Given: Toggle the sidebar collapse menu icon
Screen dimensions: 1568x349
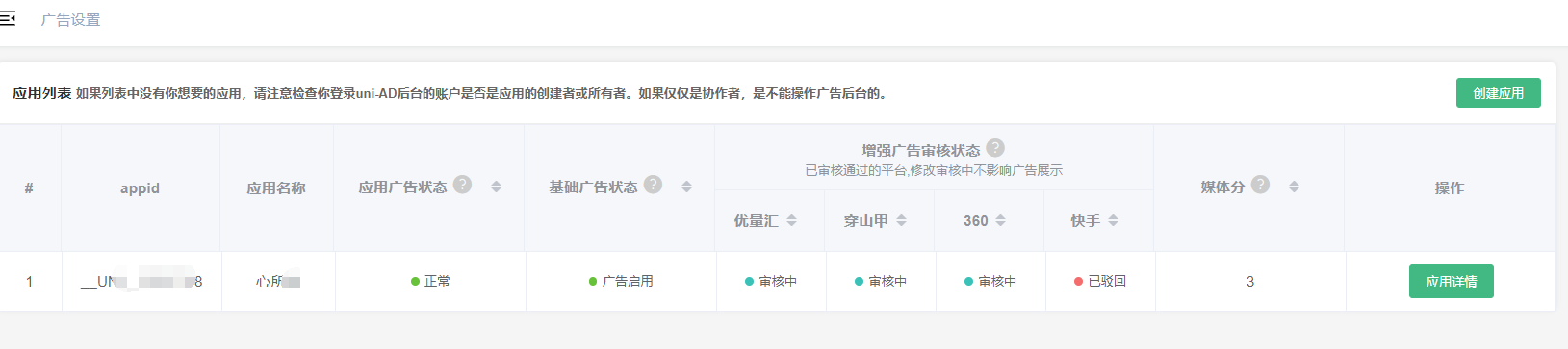Looking at the screenshot, I should coord(8,18).
